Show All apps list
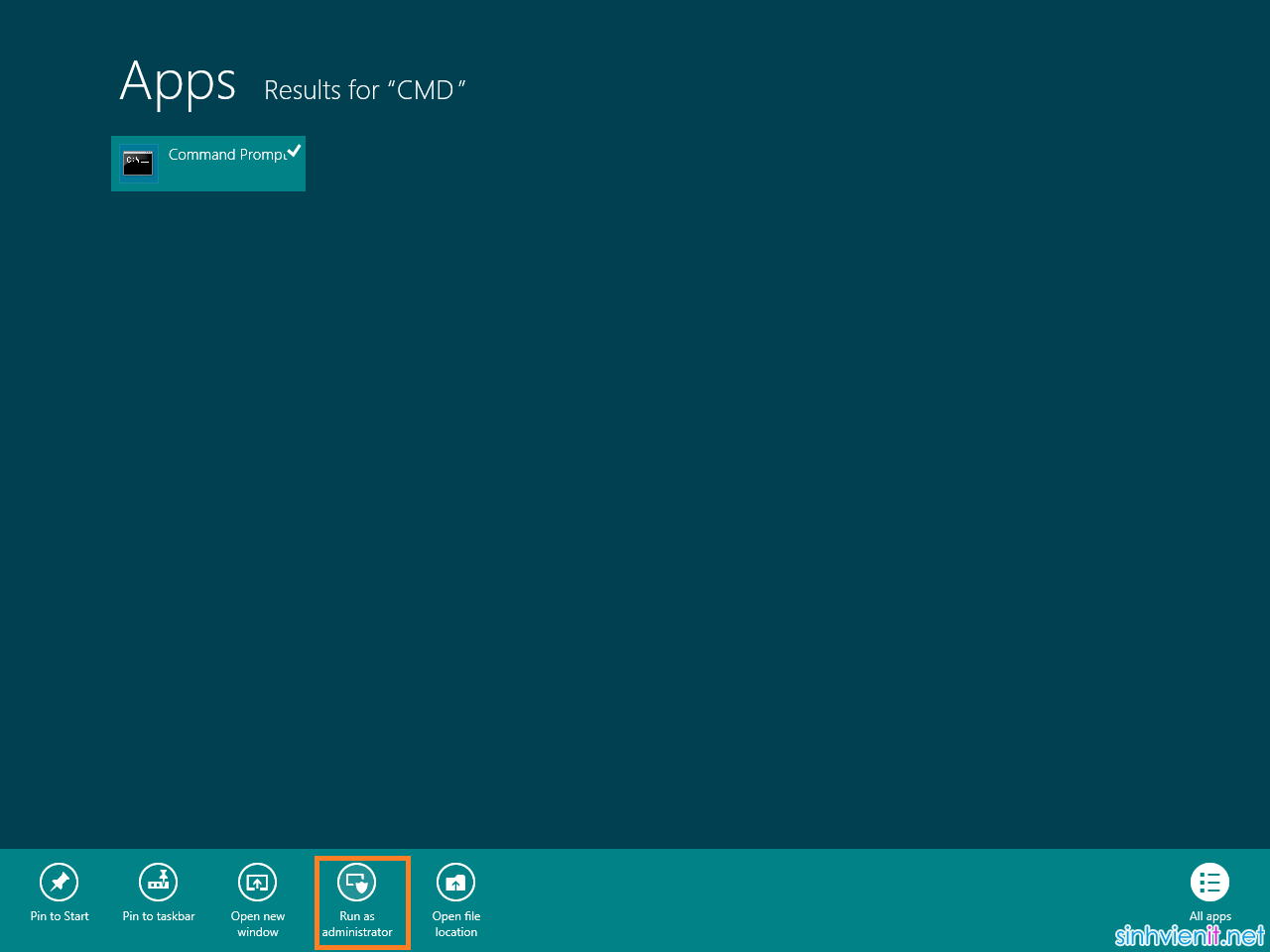This screenshot has width=1270, height=952. [x=1210, y=893]
